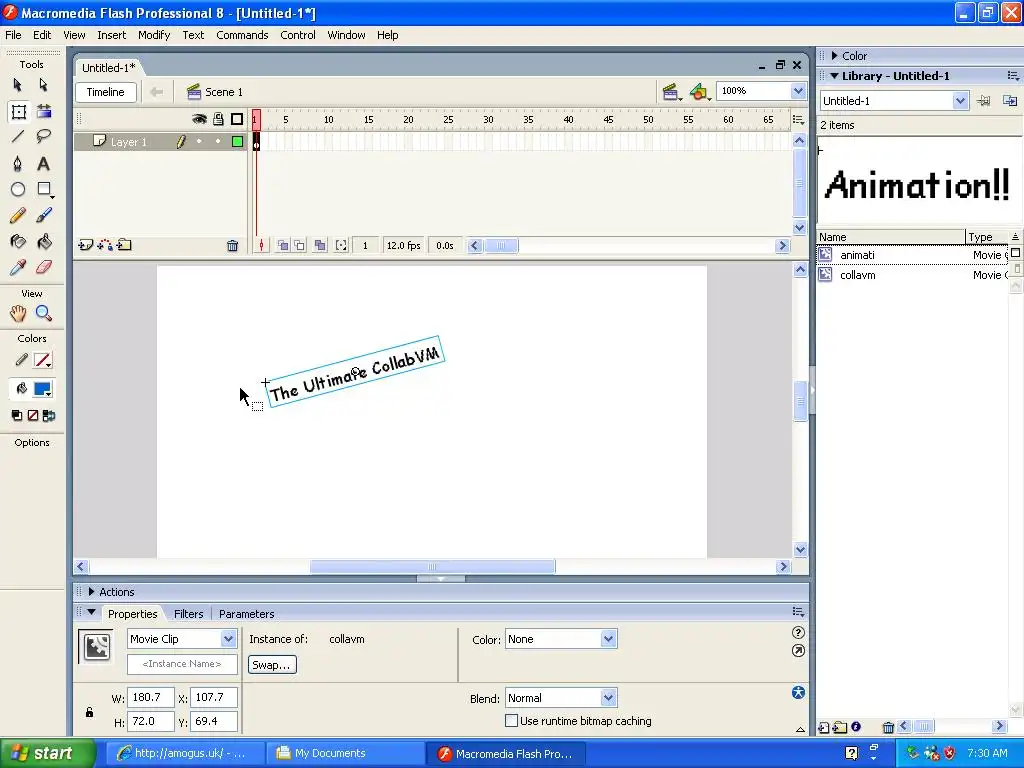Collapse the Properties panel triangle

coord(91,613)
